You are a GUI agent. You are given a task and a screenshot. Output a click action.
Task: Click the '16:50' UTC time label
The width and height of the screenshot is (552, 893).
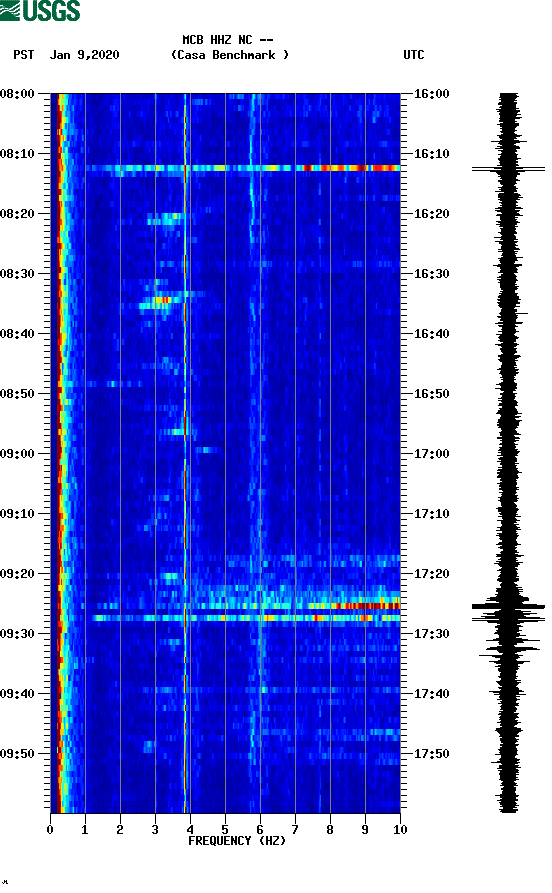(x=431, y=394)
